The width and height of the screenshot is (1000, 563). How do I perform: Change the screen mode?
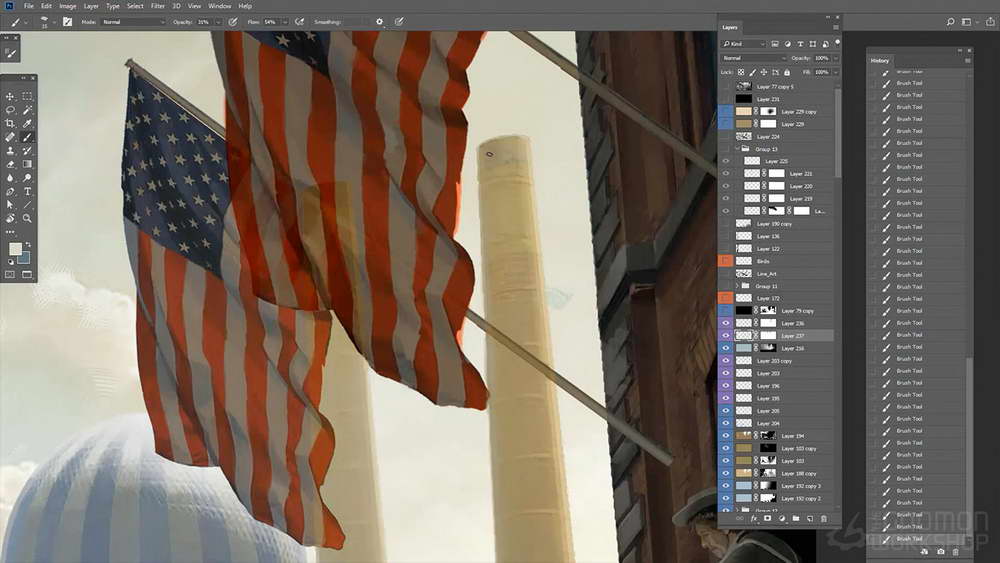(x=27, y=274)
